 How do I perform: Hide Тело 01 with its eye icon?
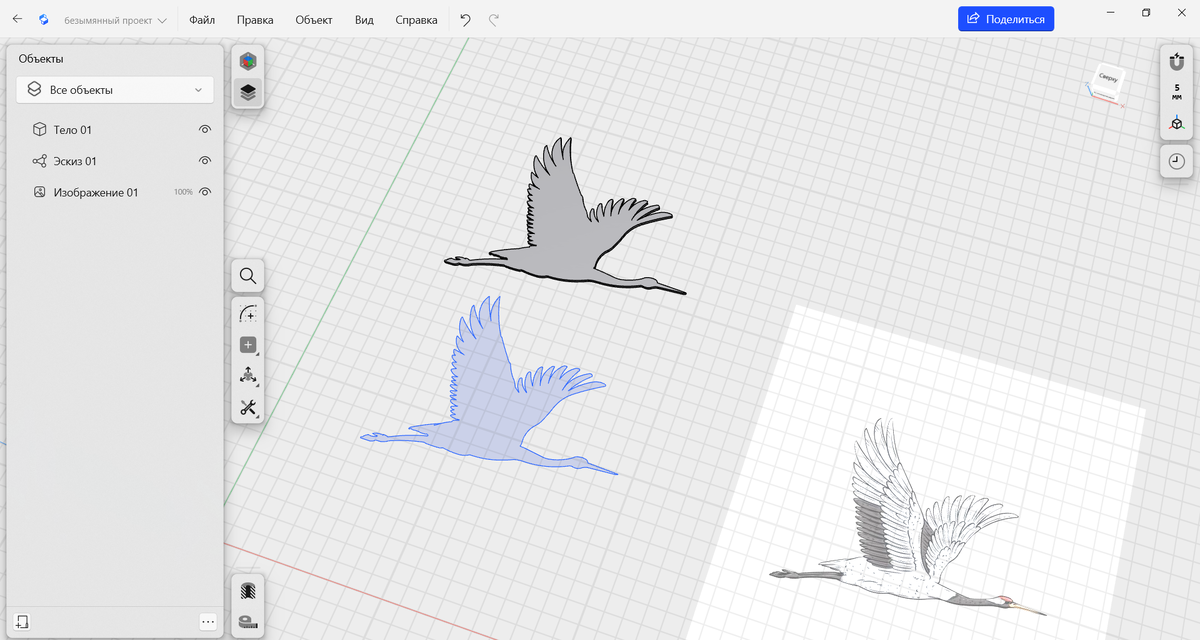(205, 130)
